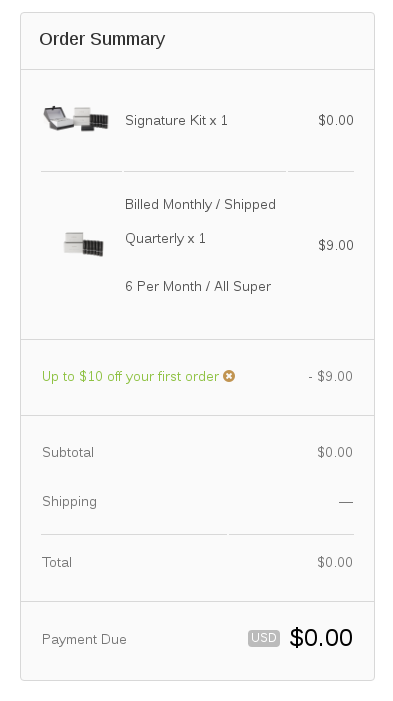The width and height of the screenshot is (393, 701).
Task: Select the Signature Kit x 1 item text
Action: pos(176,120)
